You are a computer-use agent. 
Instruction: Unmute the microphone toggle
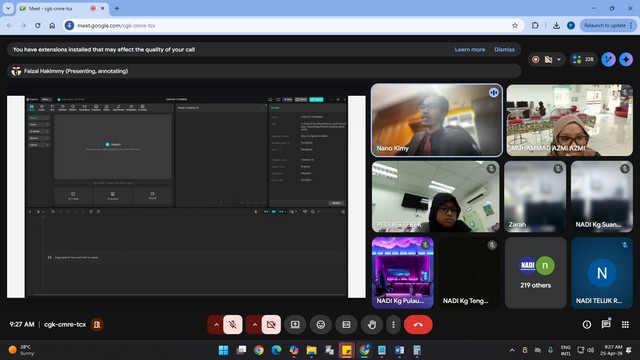click(x=233, y=324)
